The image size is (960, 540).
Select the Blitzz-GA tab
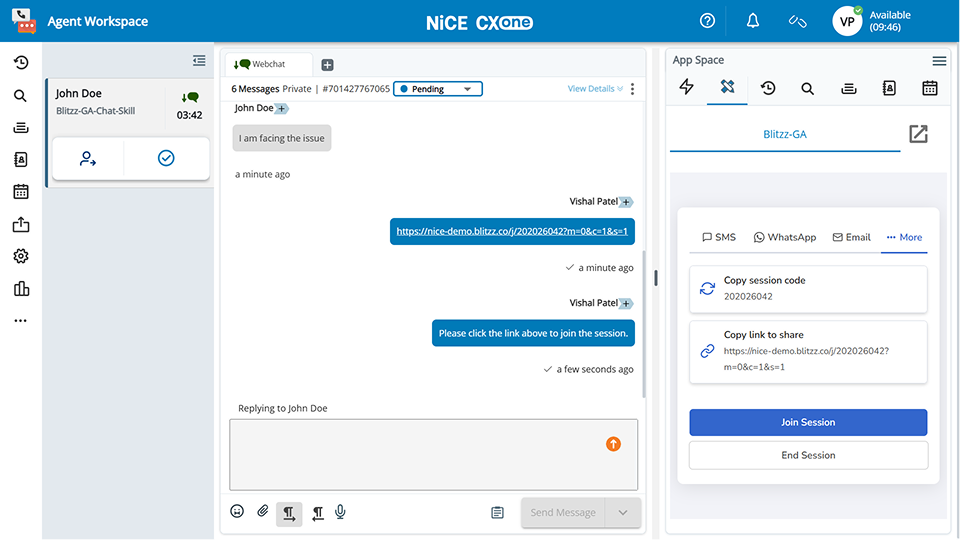pos(785,134)
